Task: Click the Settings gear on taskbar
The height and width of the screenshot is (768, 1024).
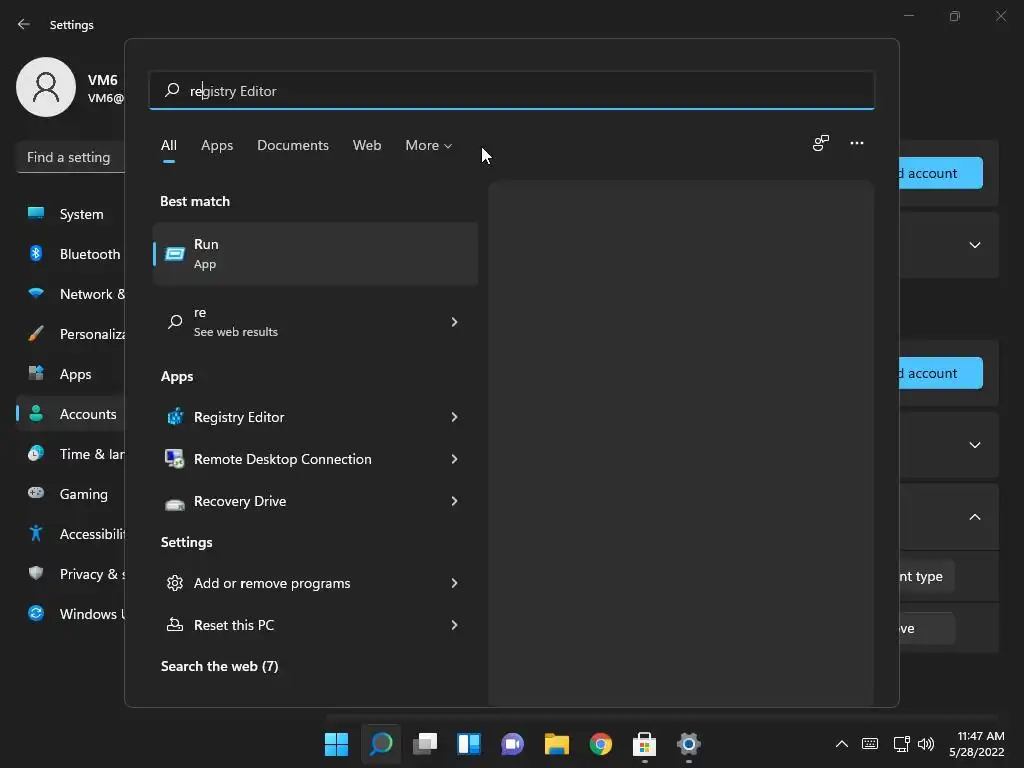Action: pos(688,744)
